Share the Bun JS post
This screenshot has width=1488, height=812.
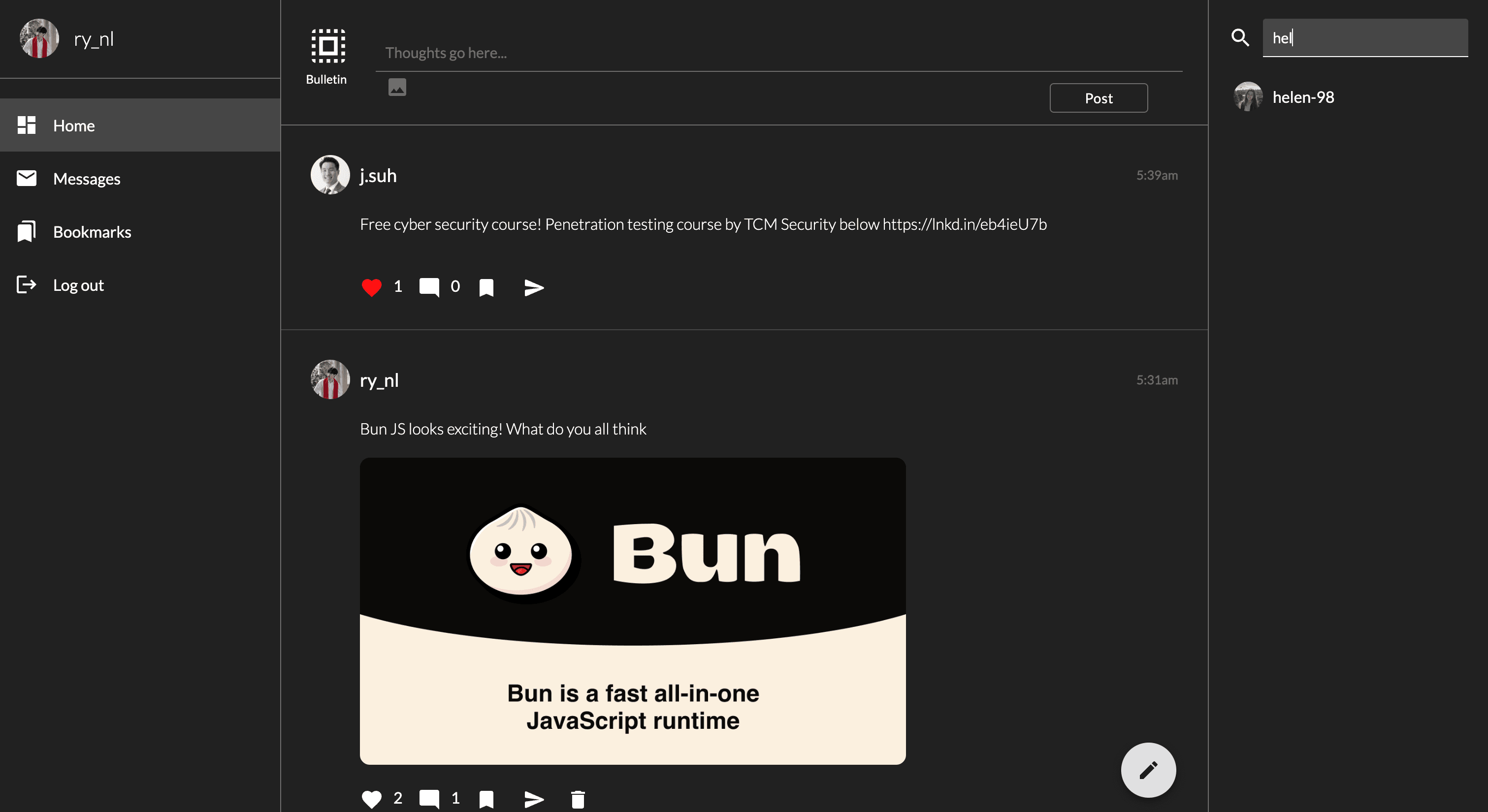click(x=533, y=799)
